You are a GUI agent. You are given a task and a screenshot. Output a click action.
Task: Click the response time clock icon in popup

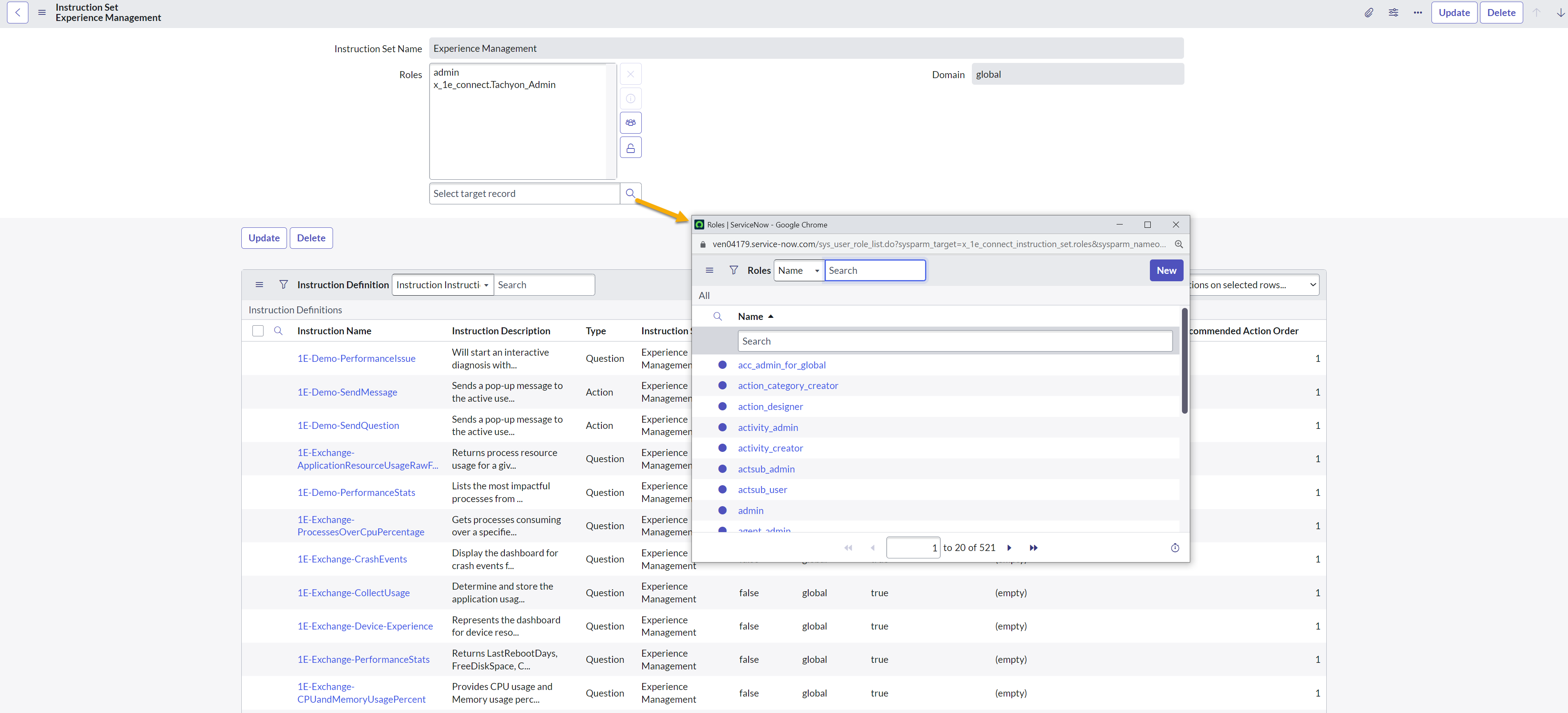1174,548
